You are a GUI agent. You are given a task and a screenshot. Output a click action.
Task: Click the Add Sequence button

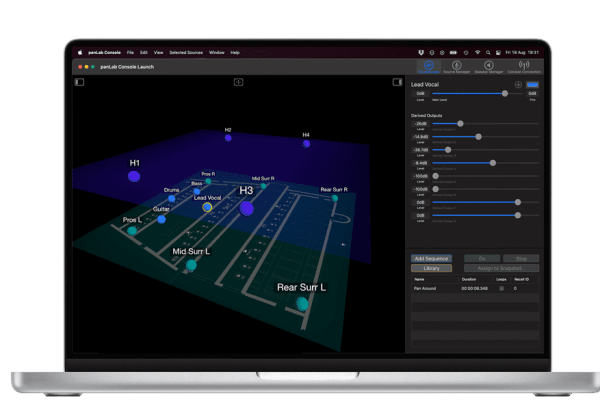(431, 258)
